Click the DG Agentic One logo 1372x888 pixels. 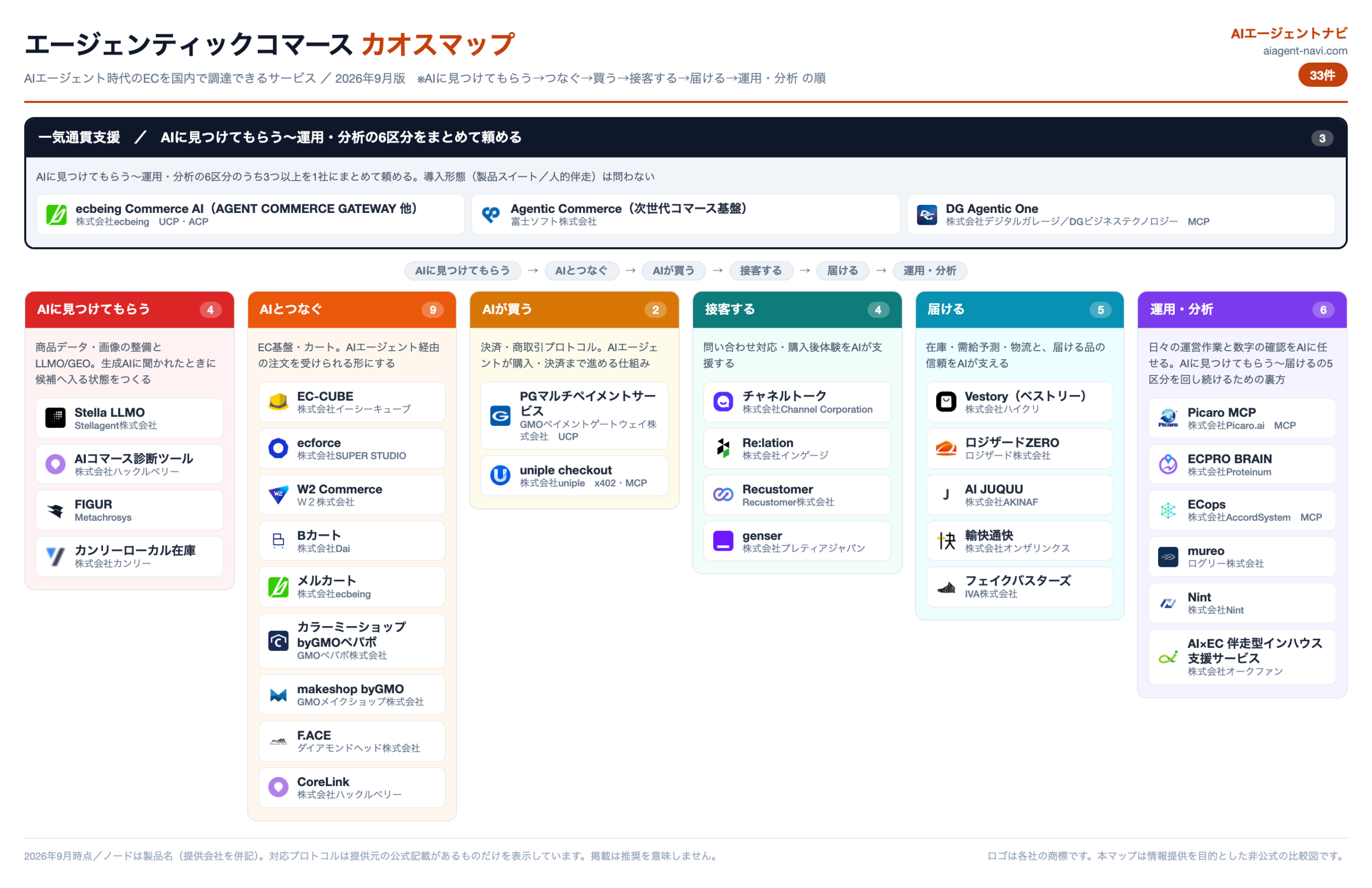tap(926, 214)
